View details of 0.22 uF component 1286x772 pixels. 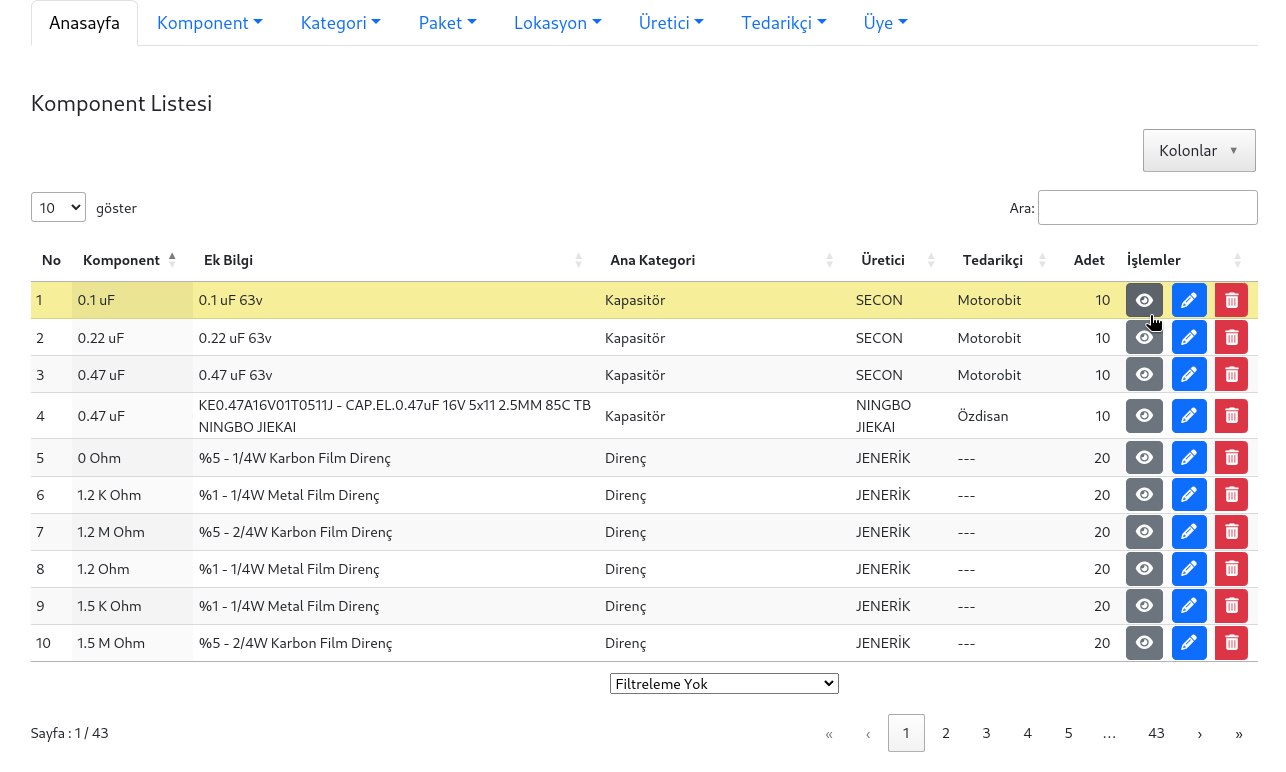1144,338
